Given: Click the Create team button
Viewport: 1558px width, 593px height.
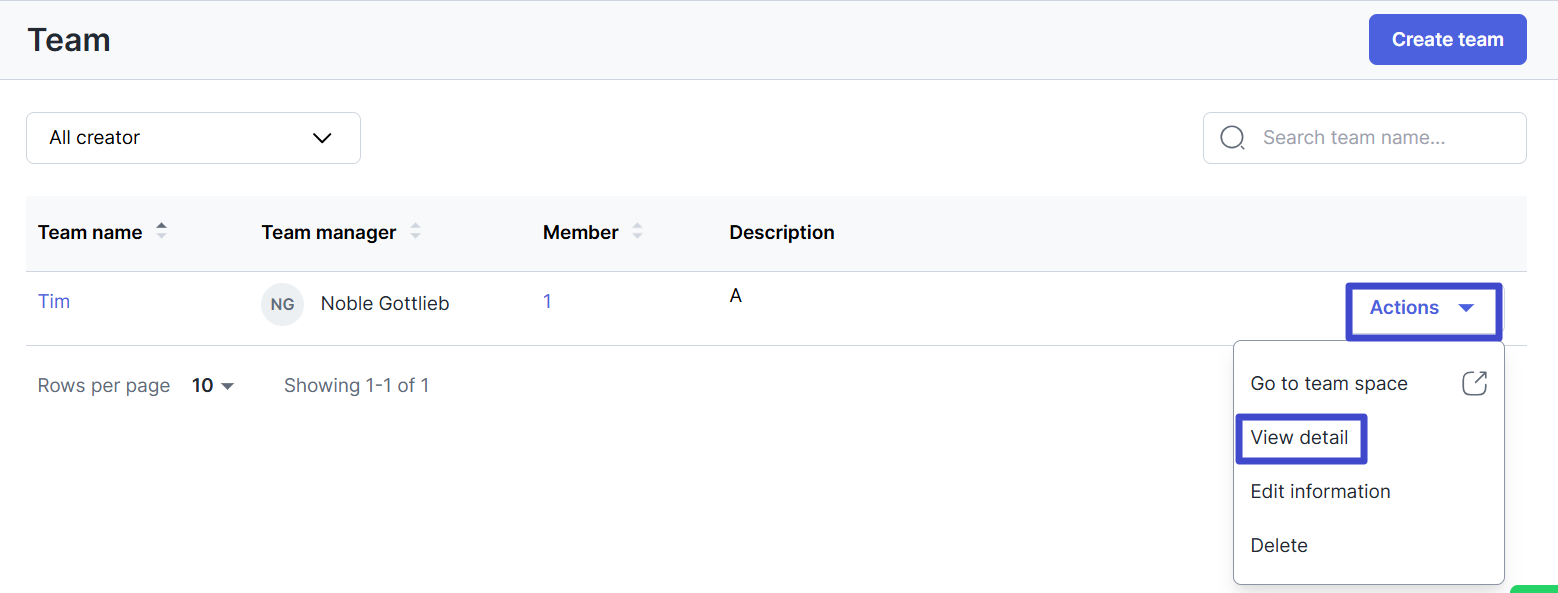Looking at the screenshot, I should pyautogui.click(x=1447, y=40).
